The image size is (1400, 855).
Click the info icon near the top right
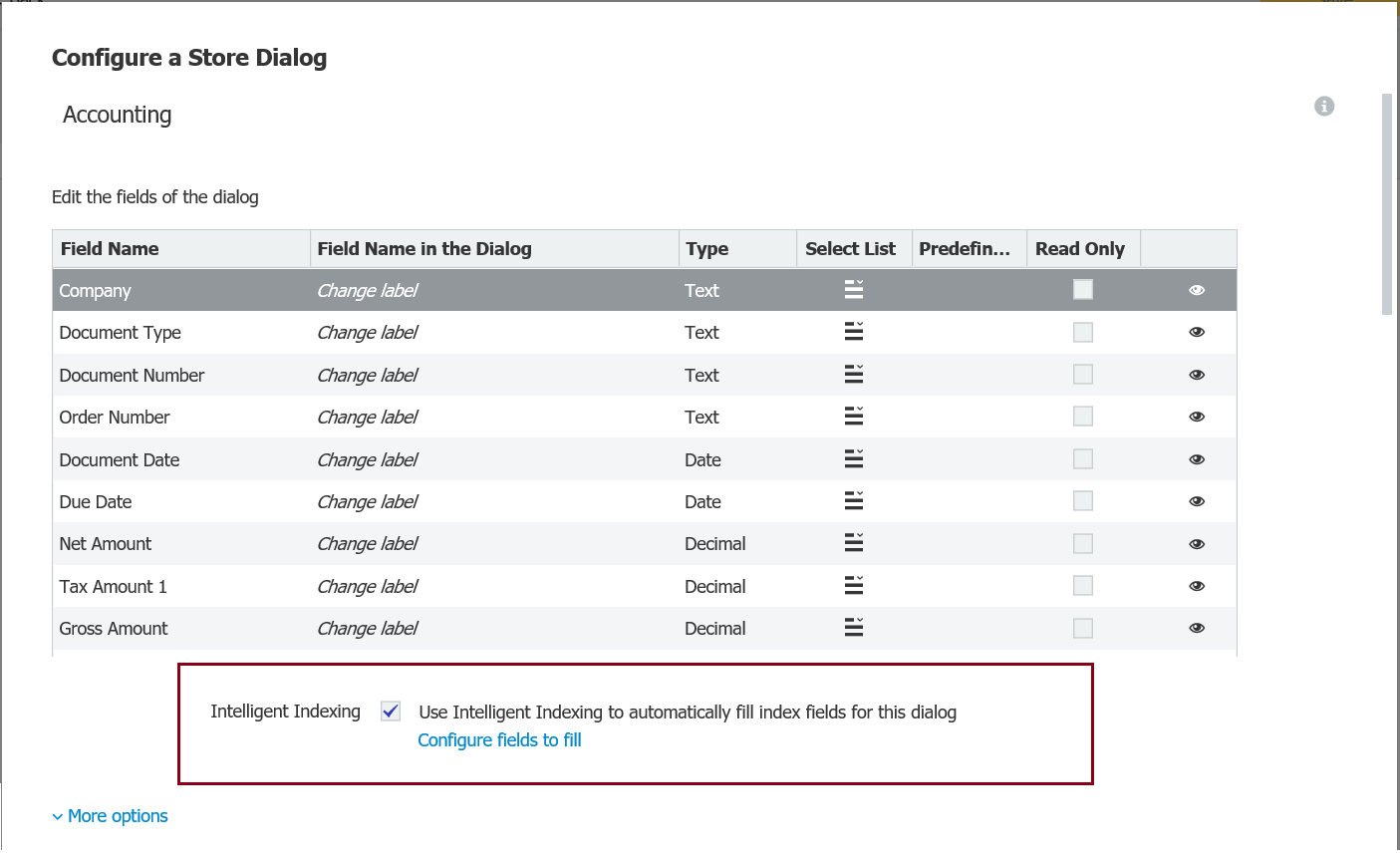coord(1324,106)
